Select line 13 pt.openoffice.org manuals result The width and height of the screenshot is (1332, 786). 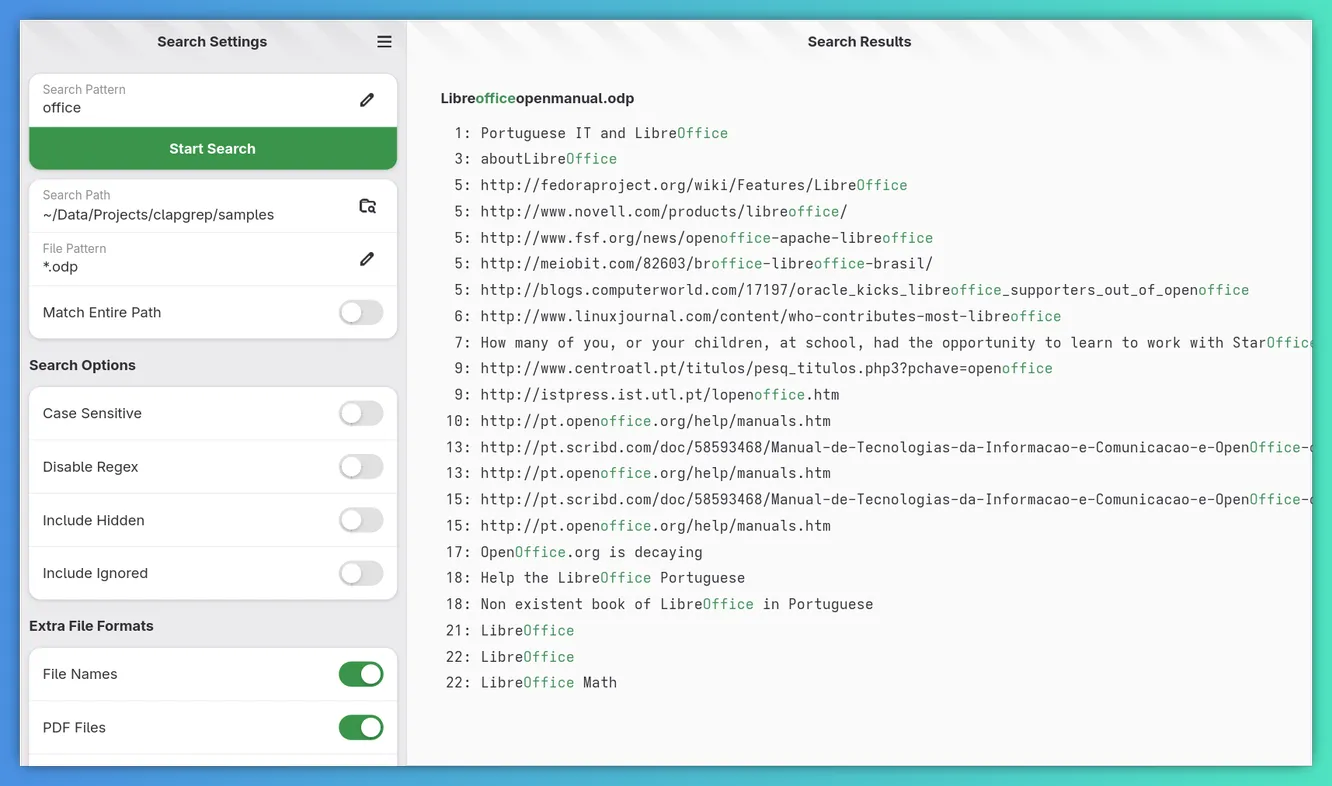(655, 473)
